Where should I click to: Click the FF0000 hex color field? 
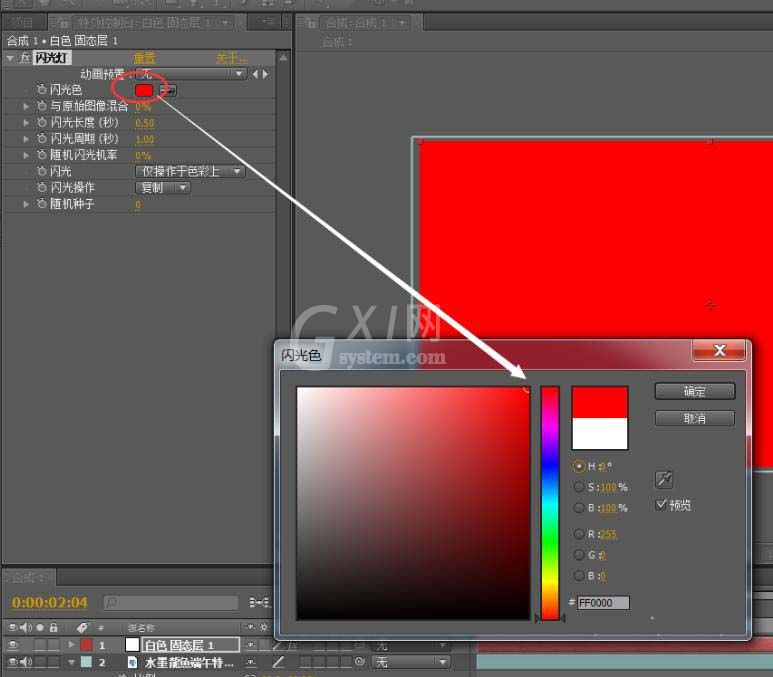coord(603,603)
